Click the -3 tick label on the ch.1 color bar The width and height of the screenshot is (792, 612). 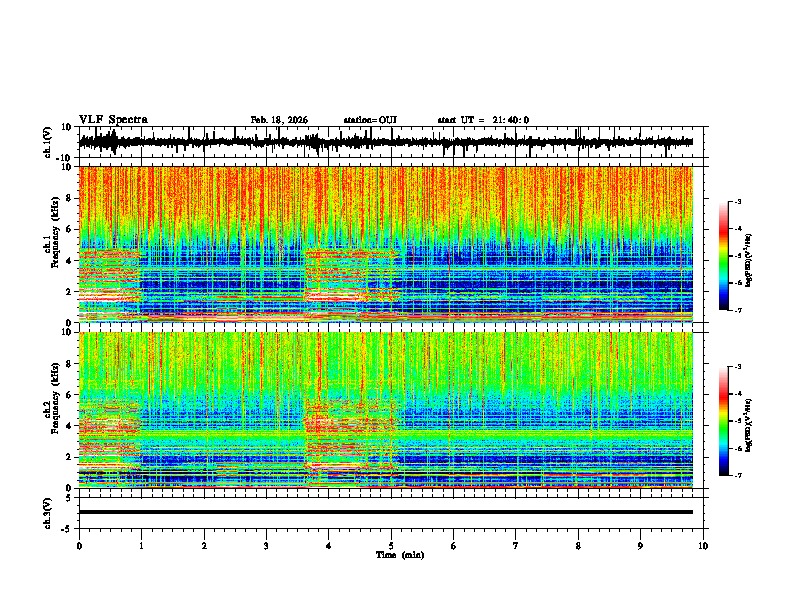click(x=738, y=201)
